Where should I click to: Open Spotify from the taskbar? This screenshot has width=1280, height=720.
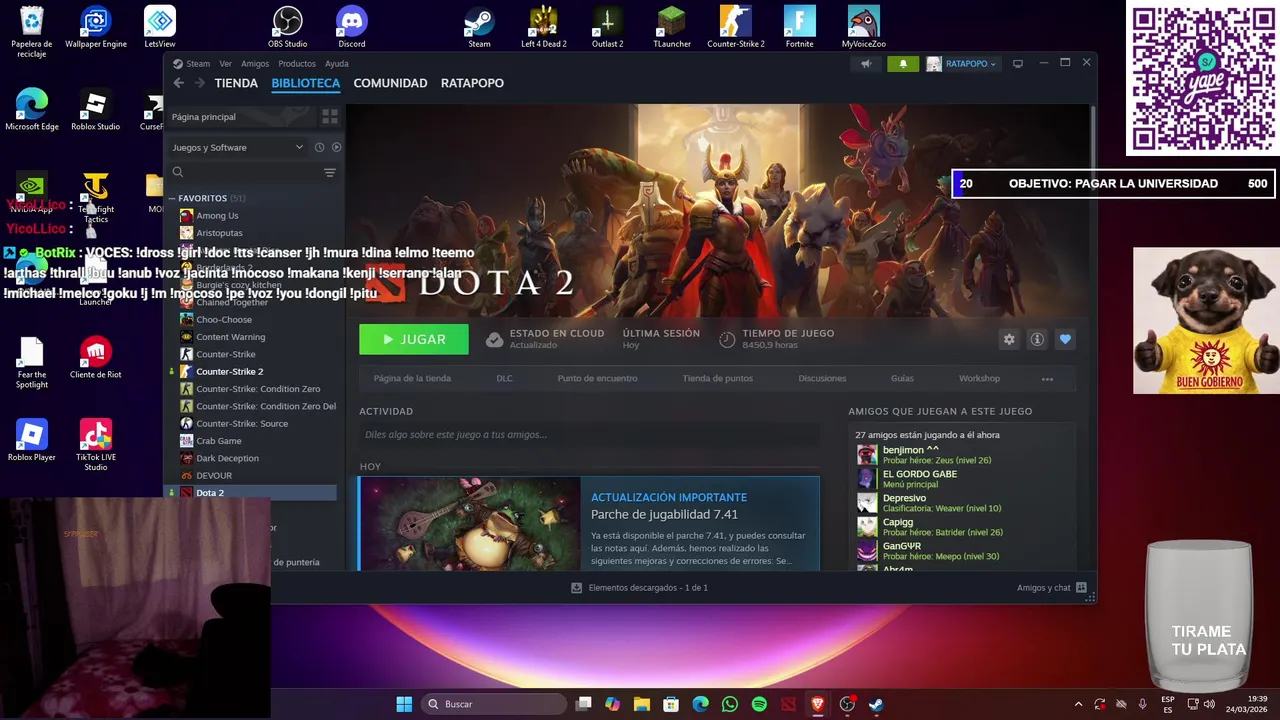(759, 704)
